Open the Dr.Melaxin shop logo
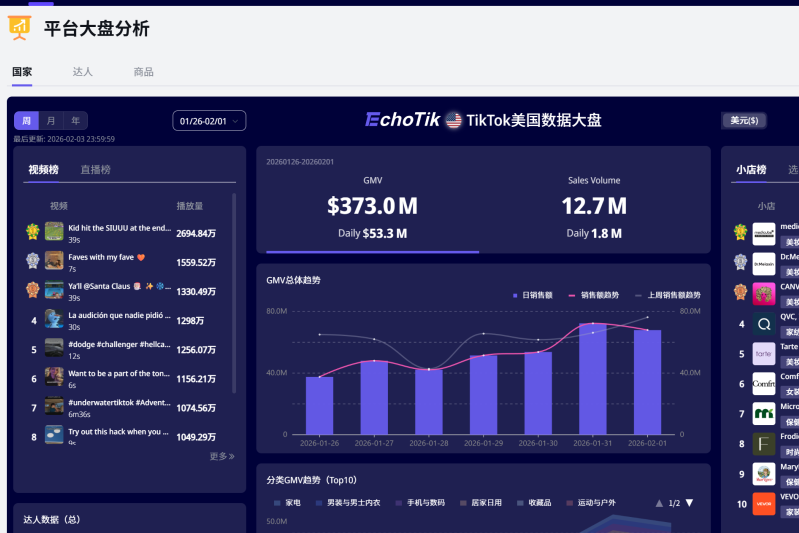The image size is (799, 533). click(x=764, y=264)
